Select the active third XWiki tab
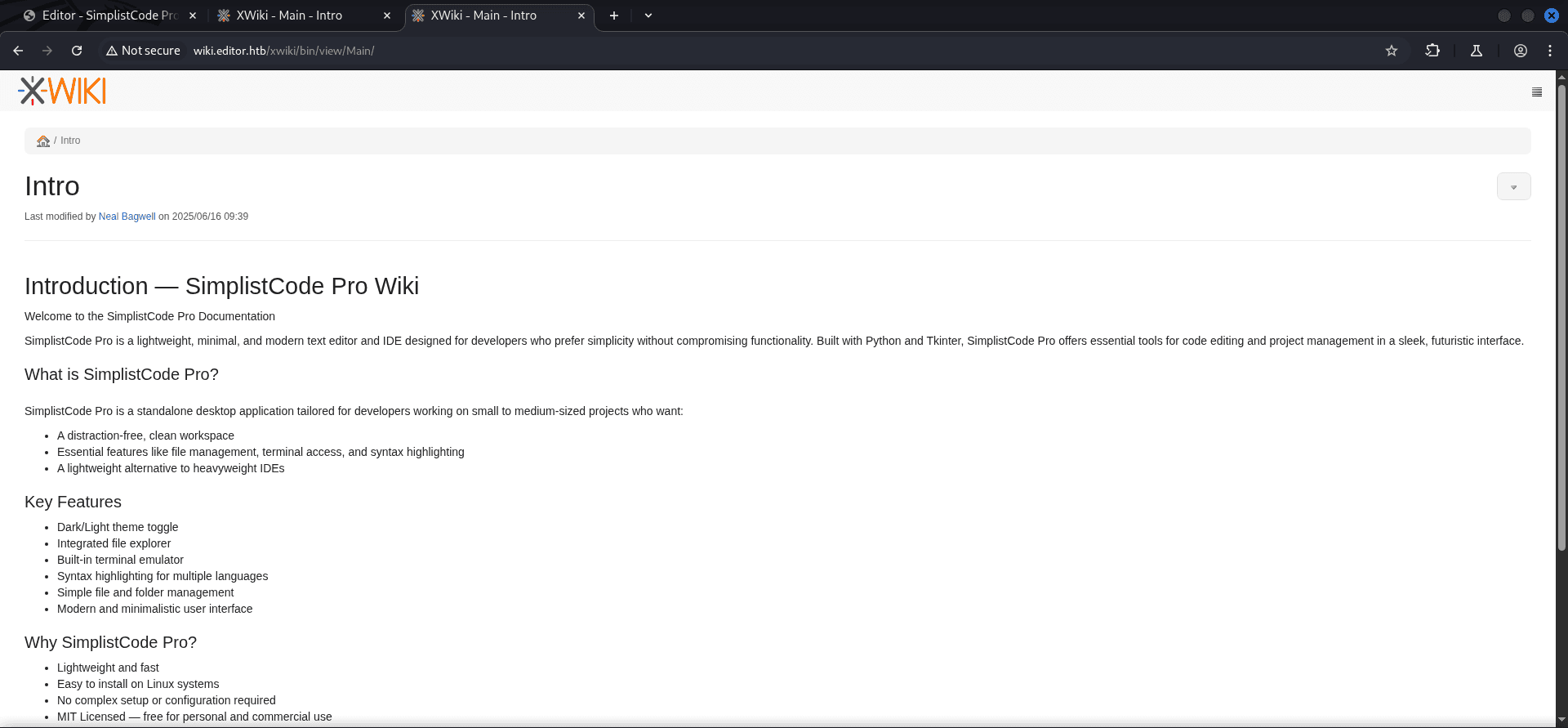Screen dimensions: 1568x728 coord(498,16)
